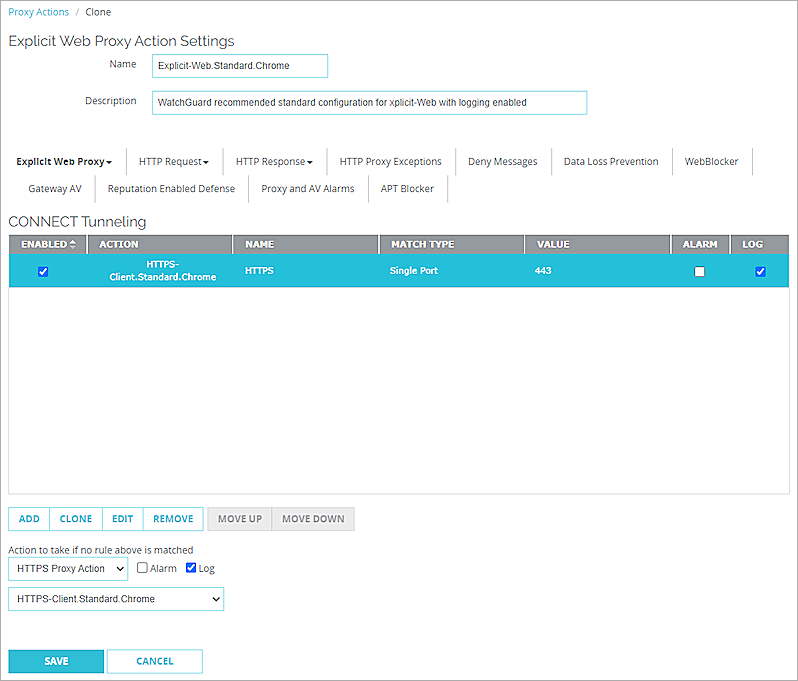This screenshot has width=798, height=681.
Task: Click into the Name text field
Action: click(240, 66)
